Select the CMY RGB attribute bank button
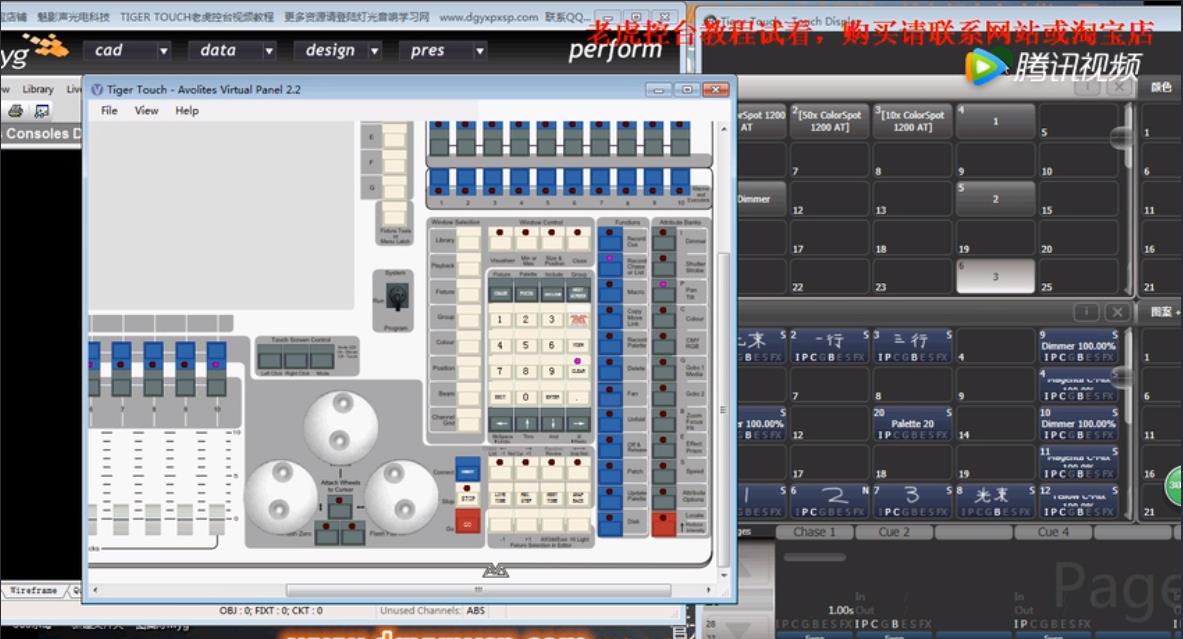Image resolution: width=1183 pixels, height=639 pixels. [x=663, y=343]
